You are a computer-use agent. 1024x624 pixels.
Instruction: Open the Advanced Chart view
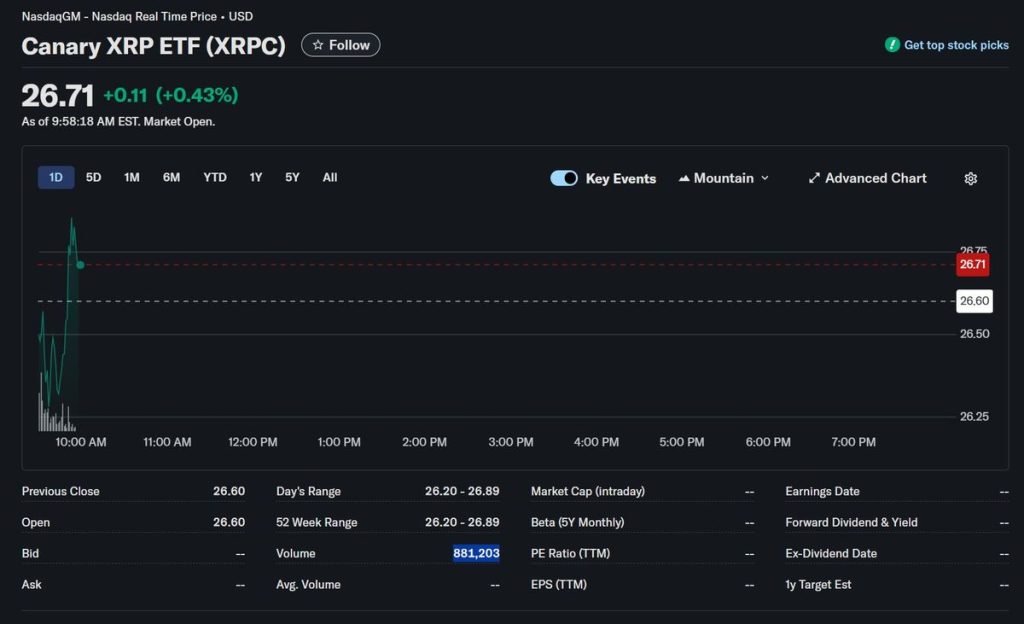point(867,178)
